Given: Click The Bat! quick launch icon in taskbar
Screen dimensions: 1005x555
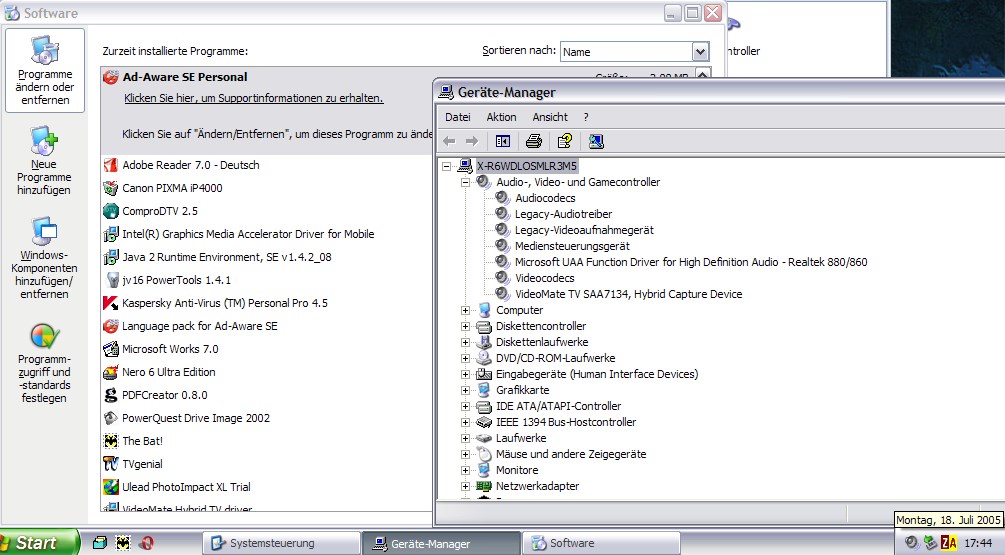Looking at the screenshot, I should coord(122,543).
